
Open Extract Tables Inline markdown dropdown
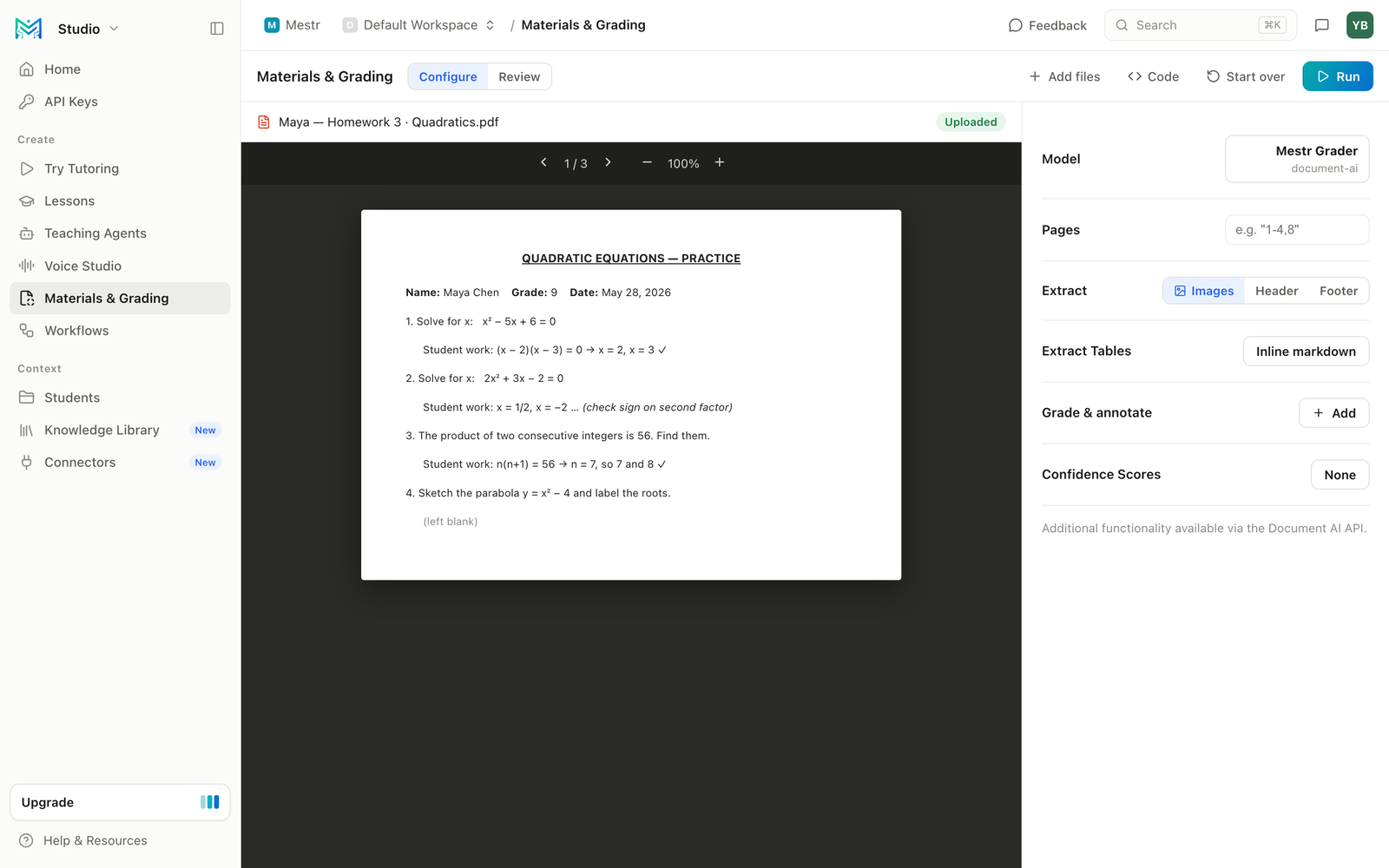pyautogui.click(x=1306, y=352)
